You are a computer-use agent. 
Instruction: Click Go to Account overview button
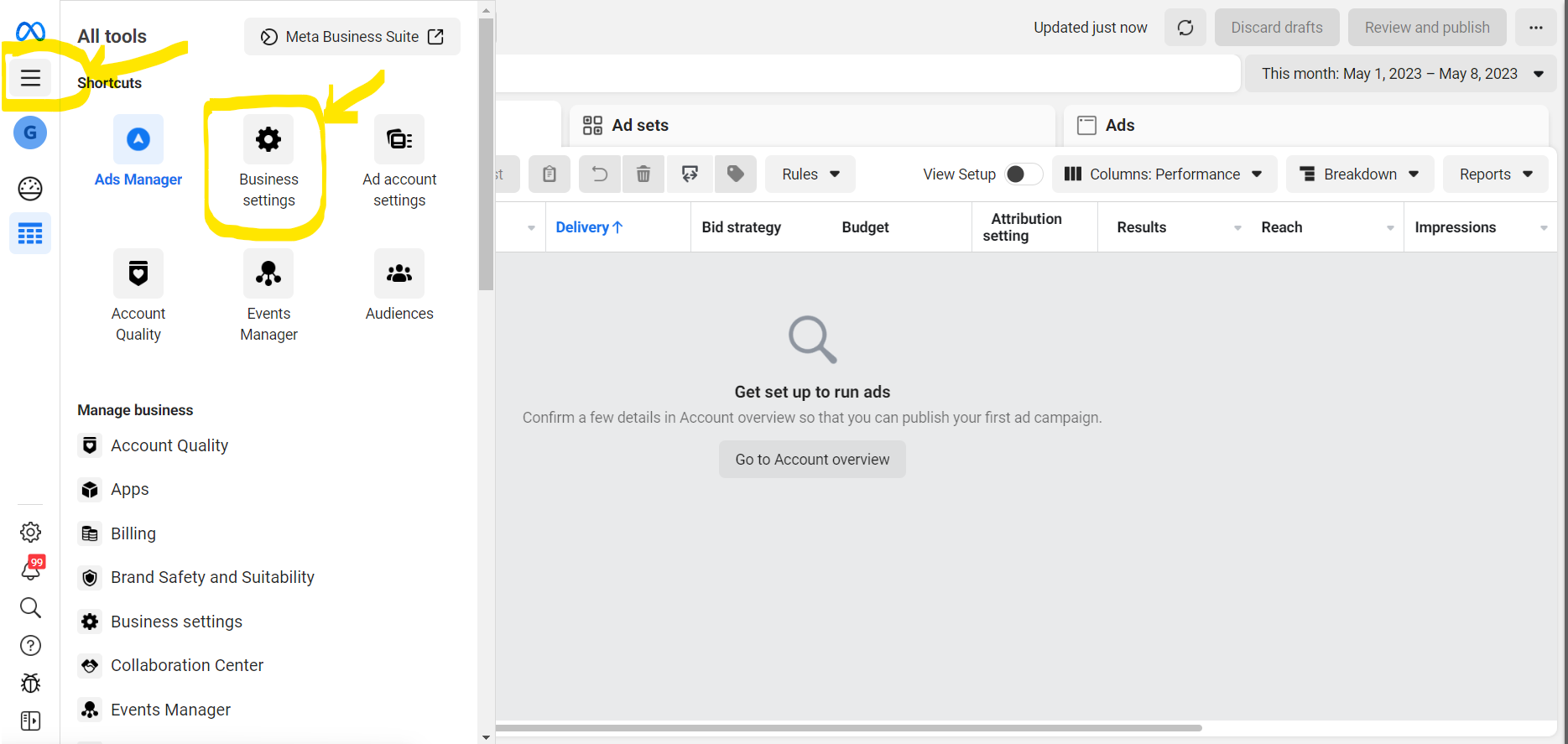pos(812,460)
